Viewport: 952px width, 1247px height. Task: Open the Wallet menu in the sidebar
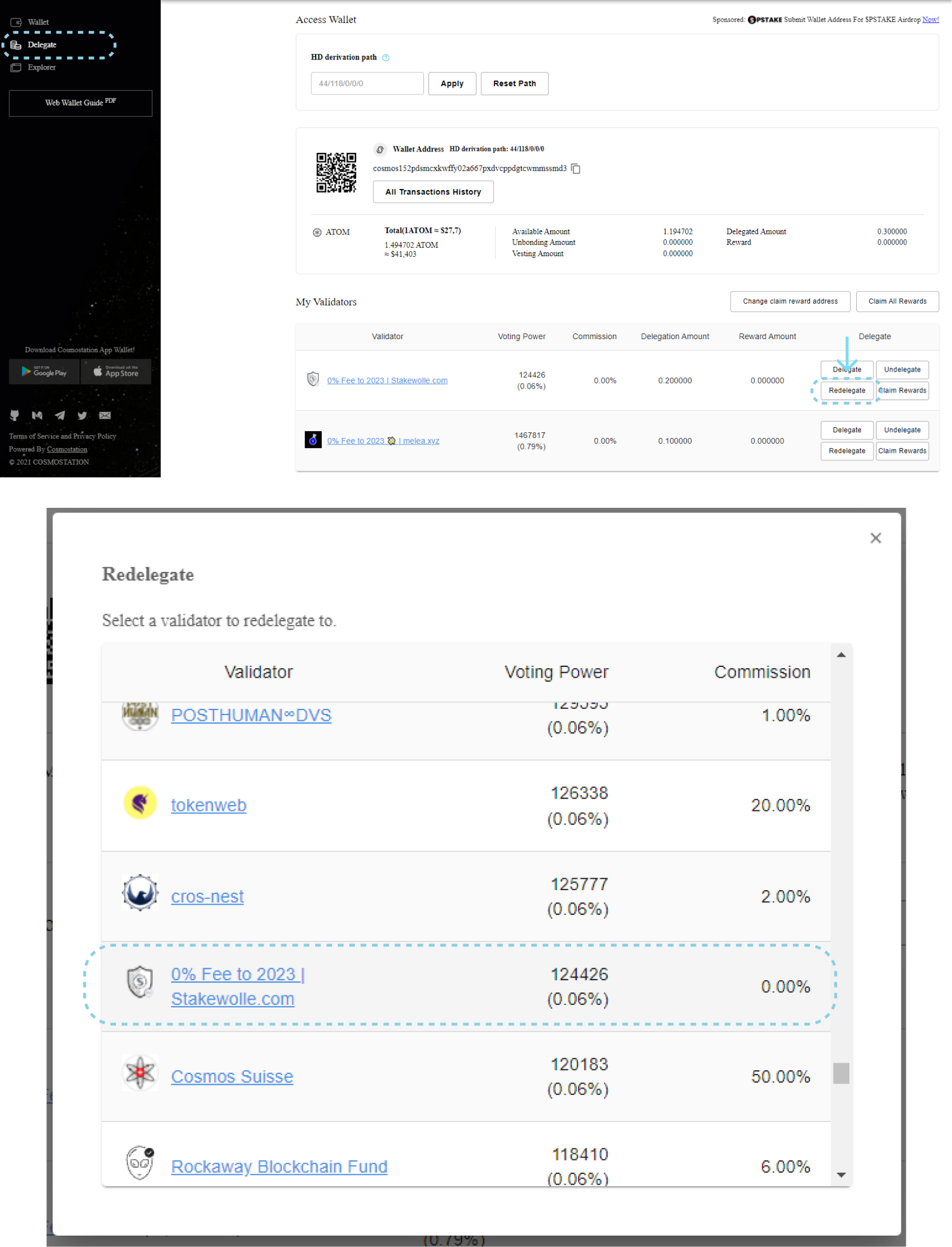pos(38,22)
